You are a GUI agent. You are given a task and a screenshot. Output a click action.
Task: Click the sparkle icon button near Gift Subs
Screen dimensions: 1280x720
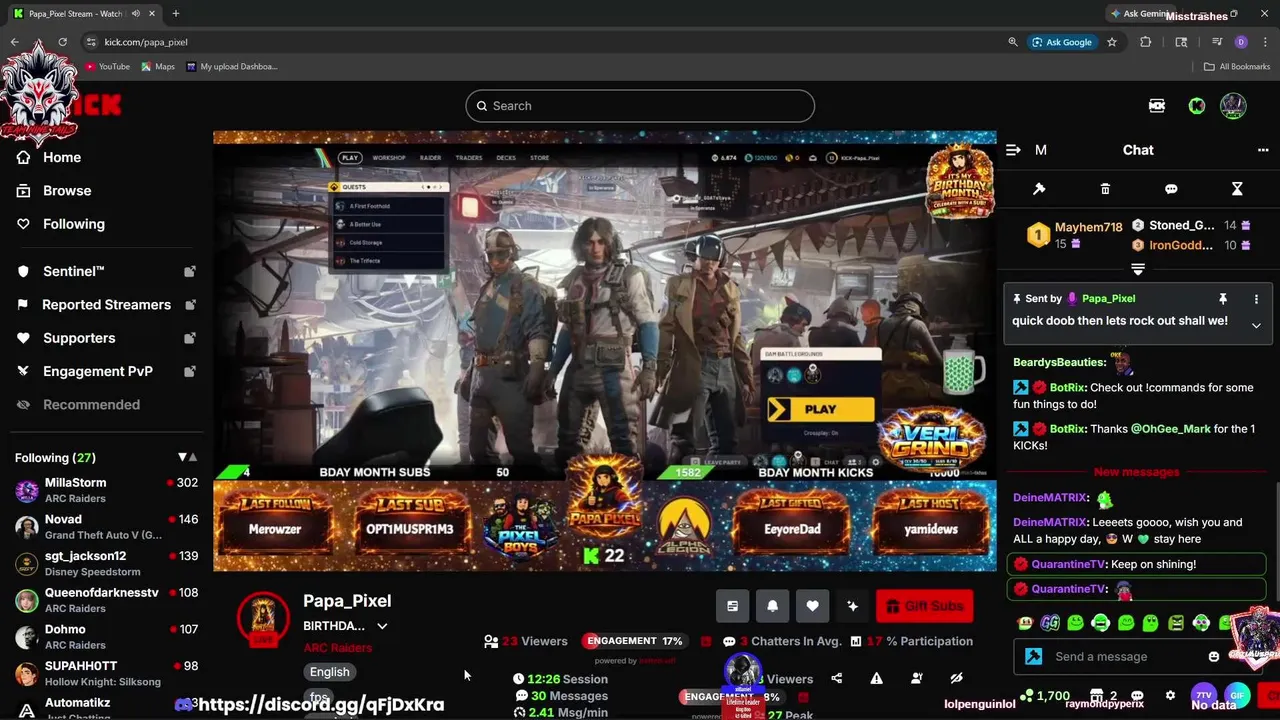[x=852, y=606]
